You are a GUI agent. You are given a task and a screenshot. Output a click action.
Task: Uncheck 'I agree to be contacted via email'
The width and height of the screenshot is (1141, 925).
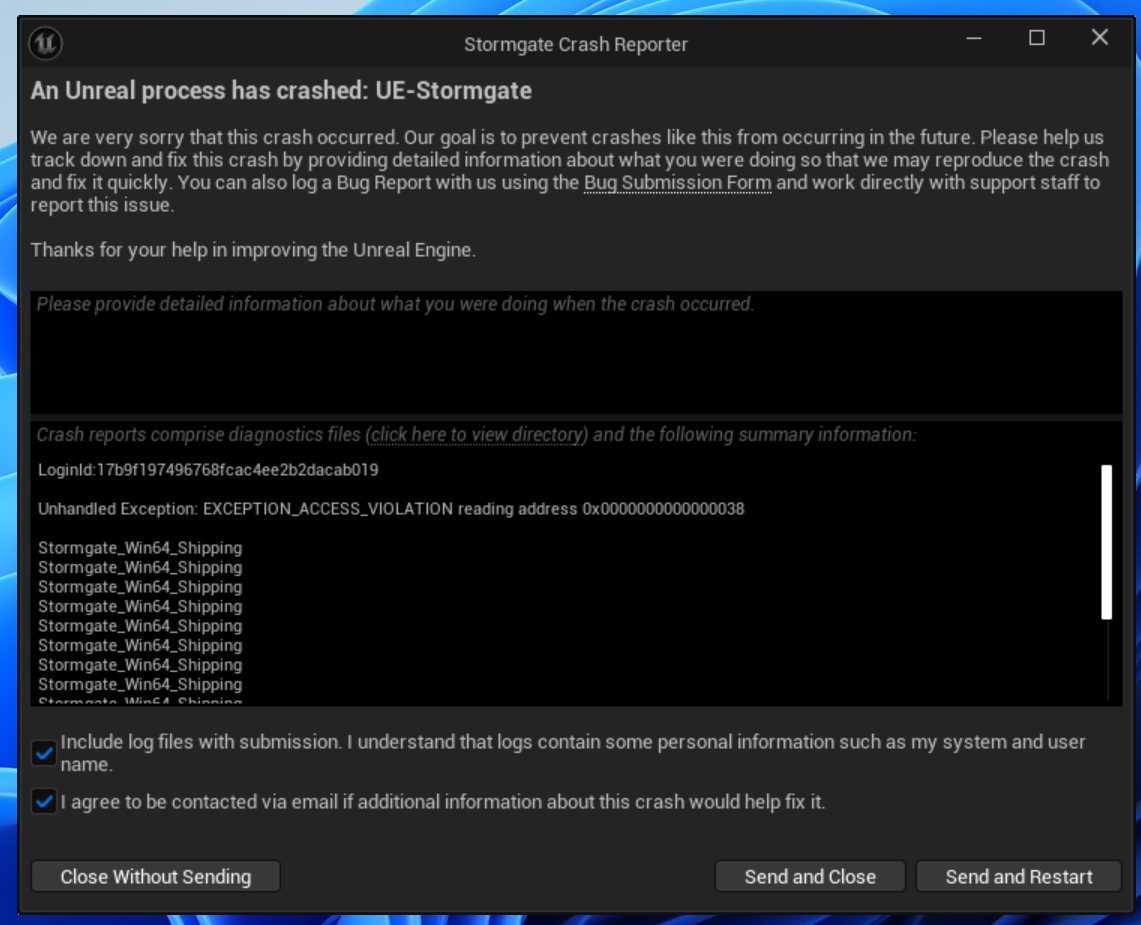click(44, 801)
